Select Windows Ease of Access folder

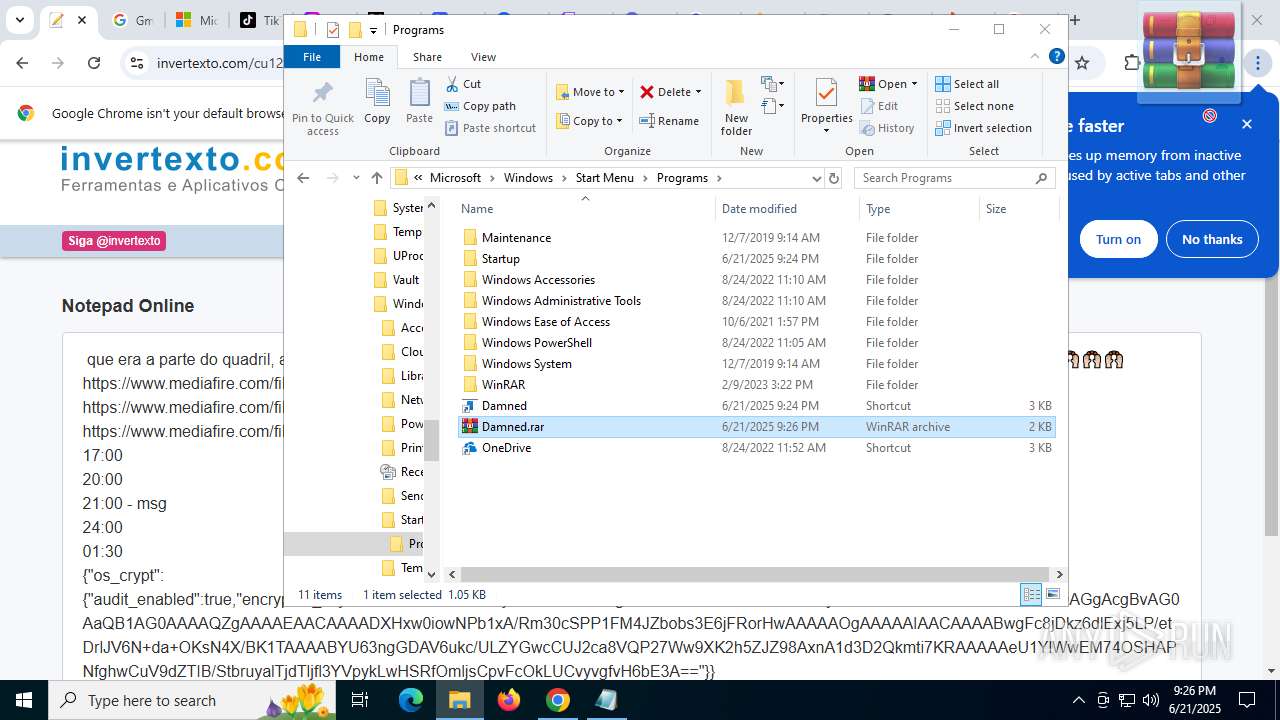click(x=756, y=322)
